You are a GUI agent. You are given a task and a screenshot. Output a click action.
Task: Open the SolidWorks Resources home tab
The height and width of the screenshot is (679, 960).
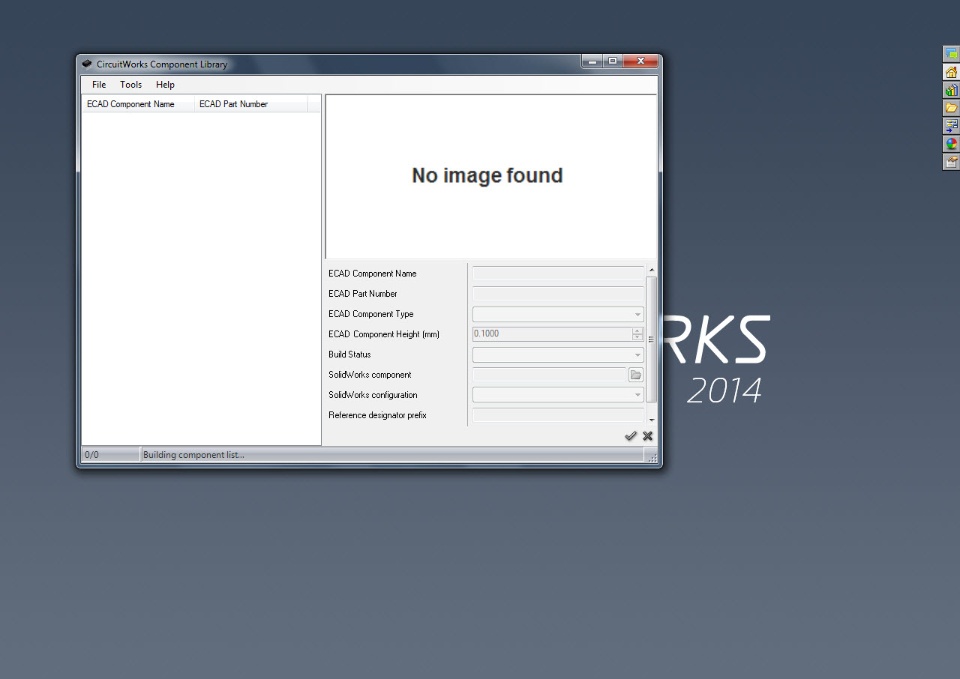click(x=951, y=72)
